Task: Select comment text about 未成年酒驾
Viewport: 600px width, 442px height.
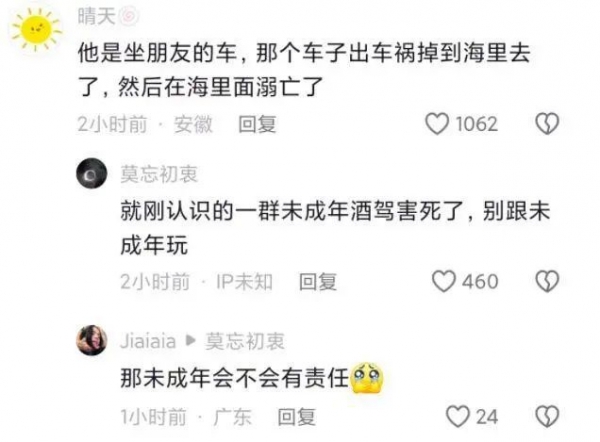Action: click(x=335, y=228)
